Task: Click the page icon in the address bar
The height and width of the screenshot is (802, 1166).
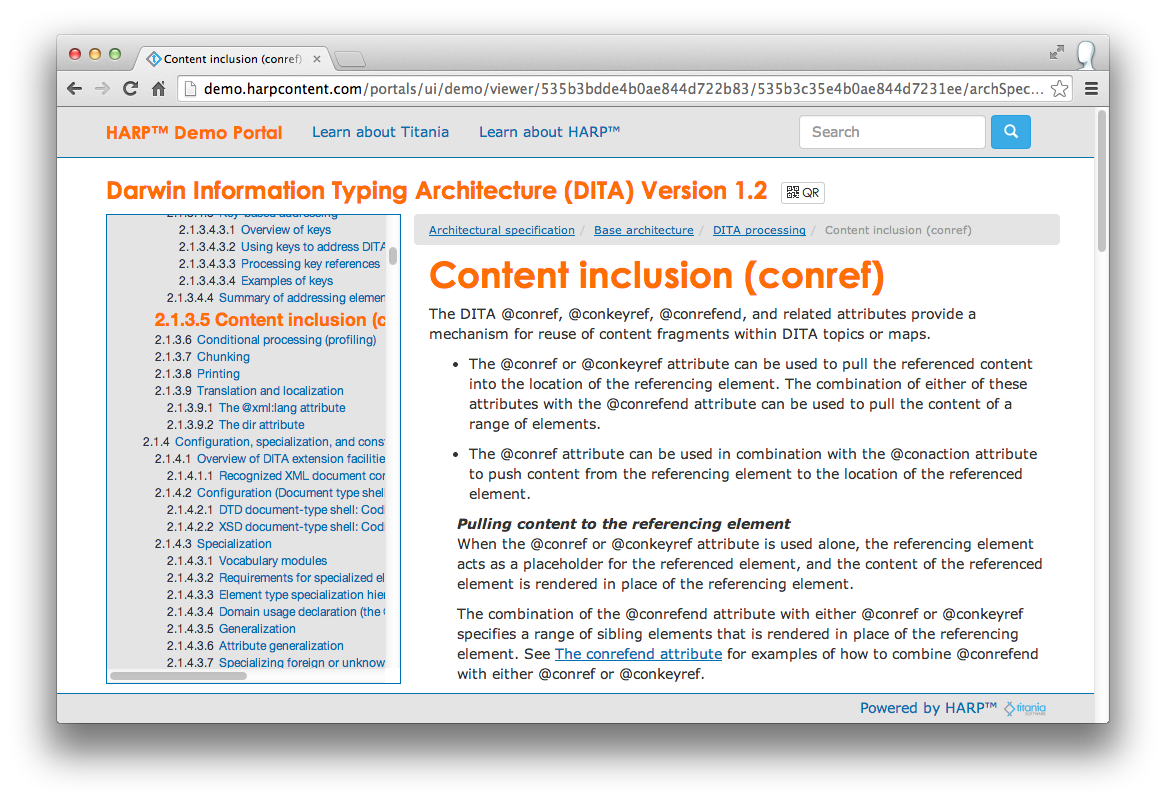Action: tap(190, 89)
